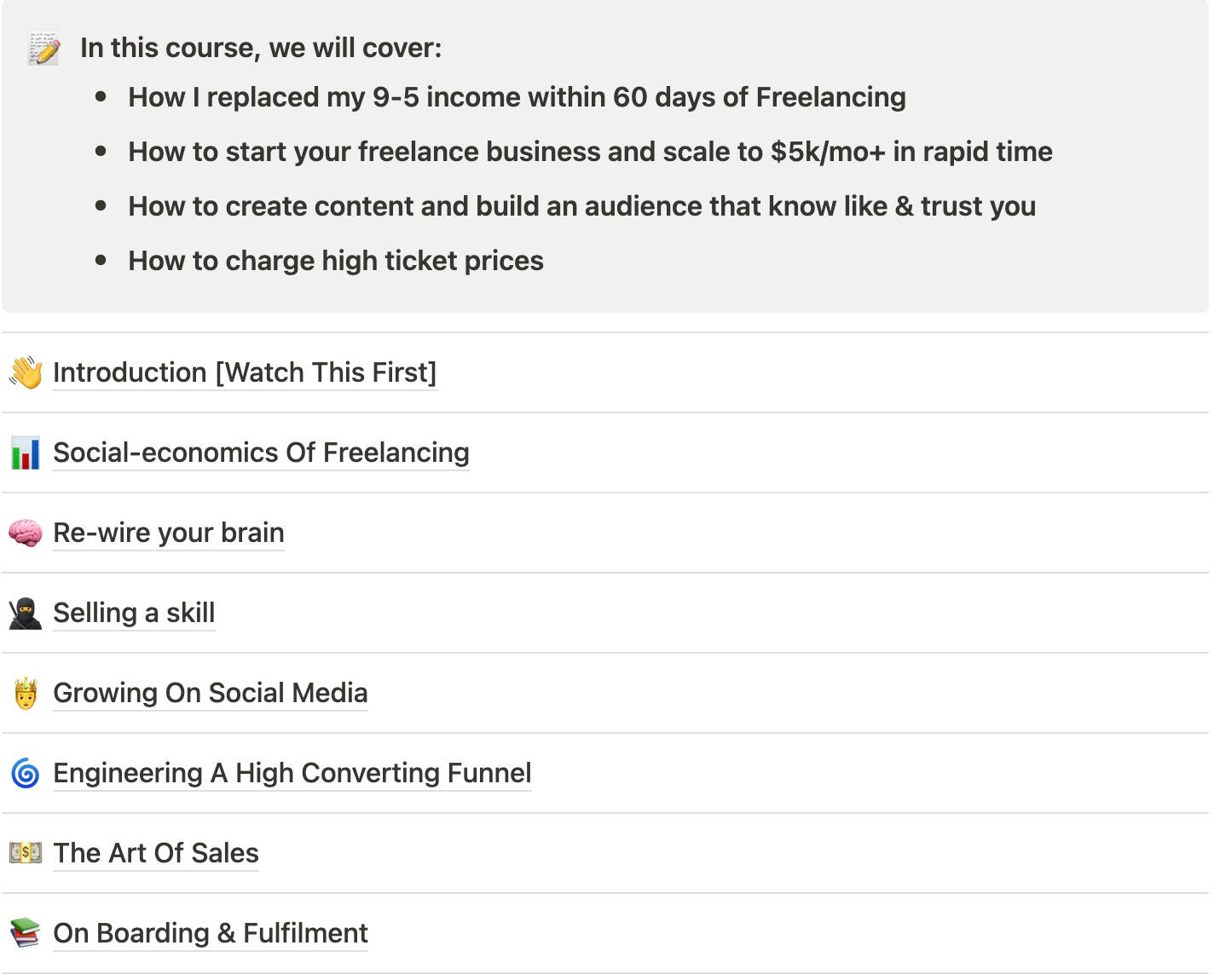Viewport: 1214px width, 980px height.
Task: Open The Art Of Sales page
Action: 156,853
